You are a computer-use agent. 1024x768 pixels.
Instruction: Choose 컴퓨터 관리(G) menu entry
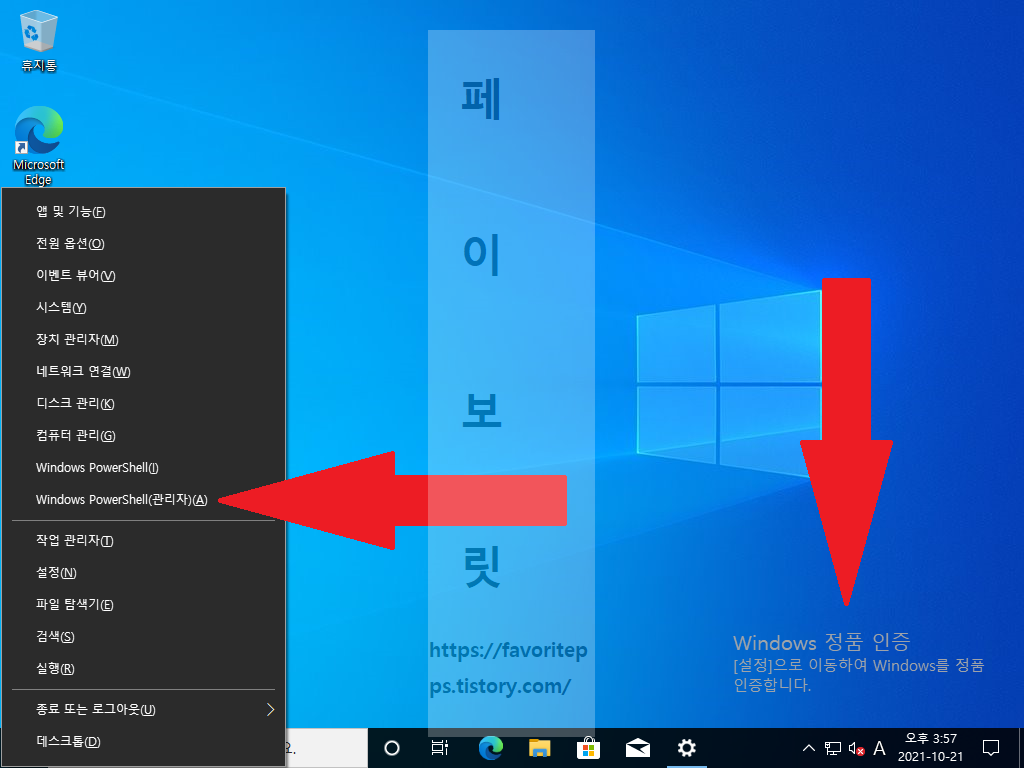[144, 436]
